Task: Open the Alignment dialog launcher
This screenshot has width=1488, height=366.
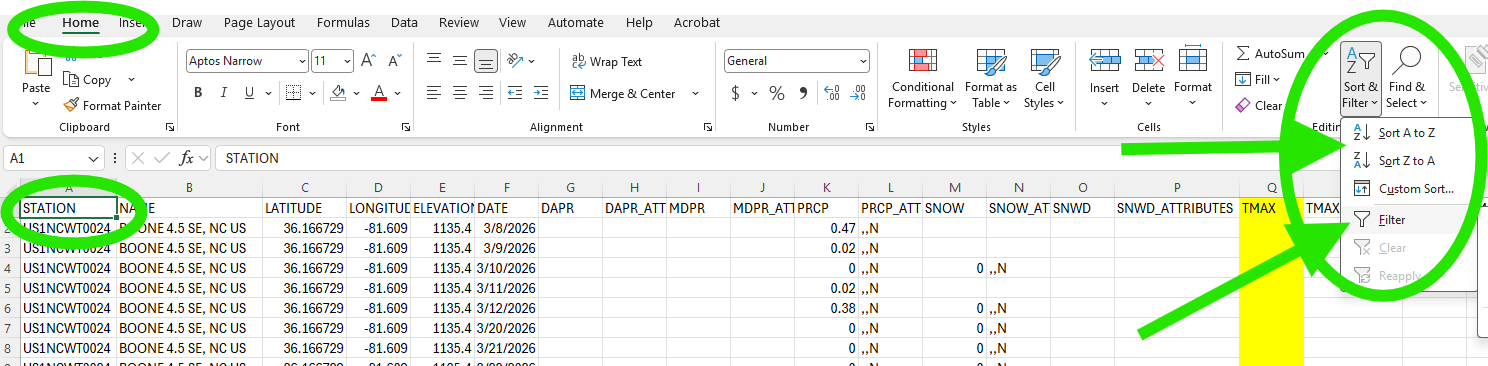Action: 708,127
